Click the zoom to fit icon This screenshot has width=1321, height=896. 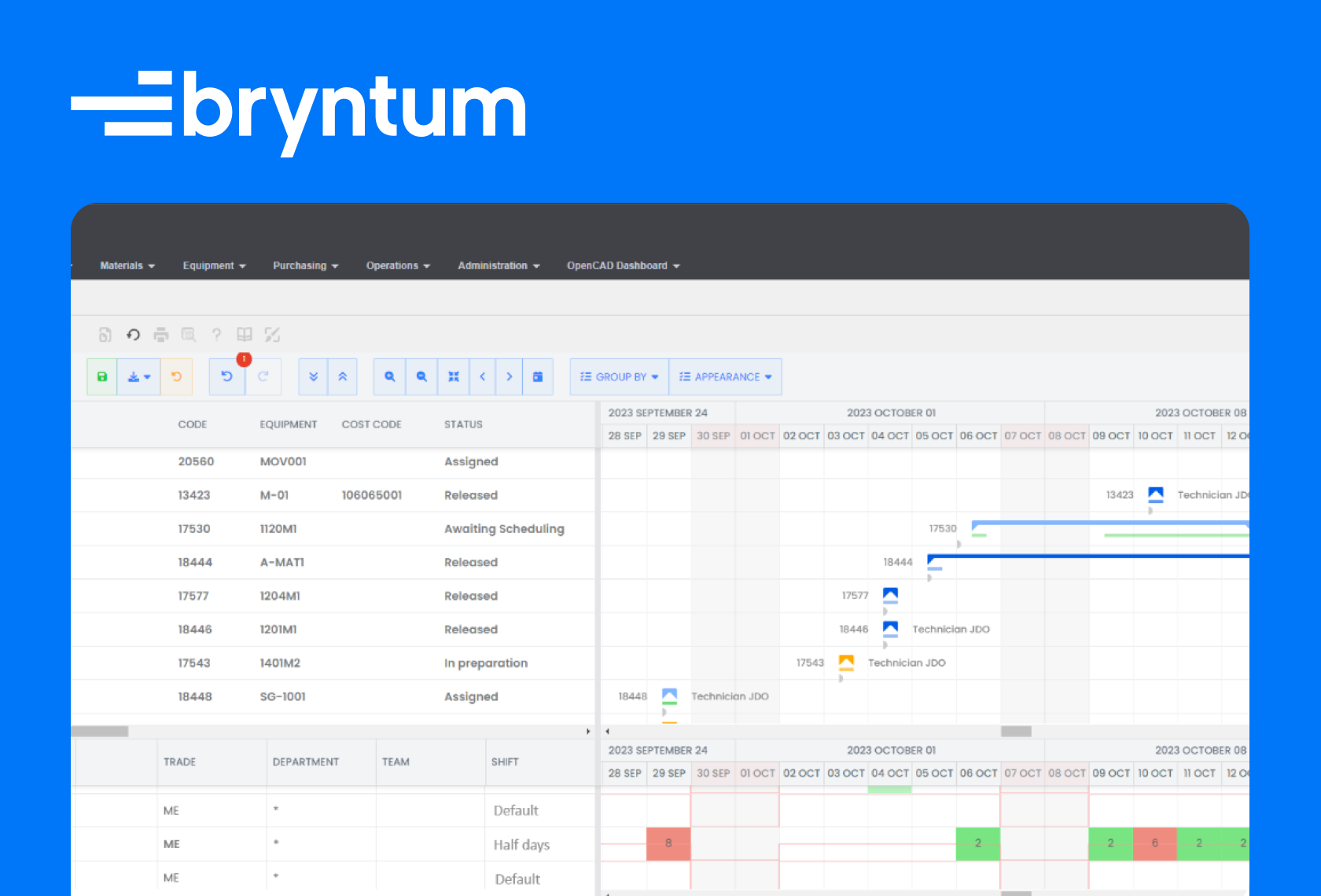pos(454,376)
